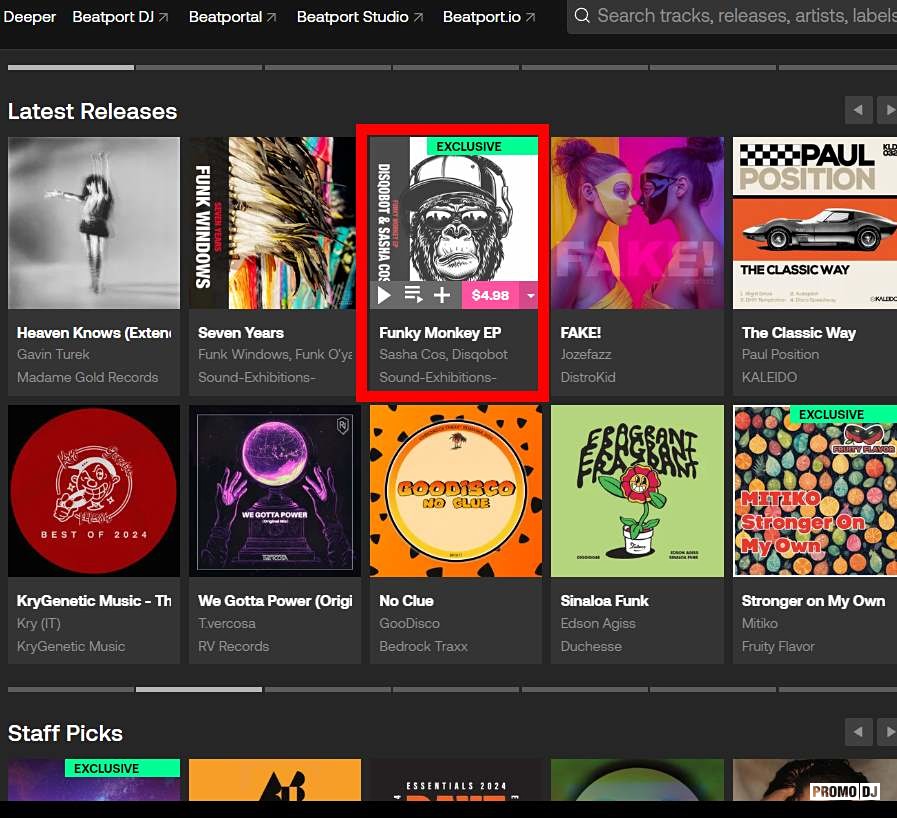Go to Beatportal from top navigation
The image size is (897, 818).
click(x=232, y=17)
